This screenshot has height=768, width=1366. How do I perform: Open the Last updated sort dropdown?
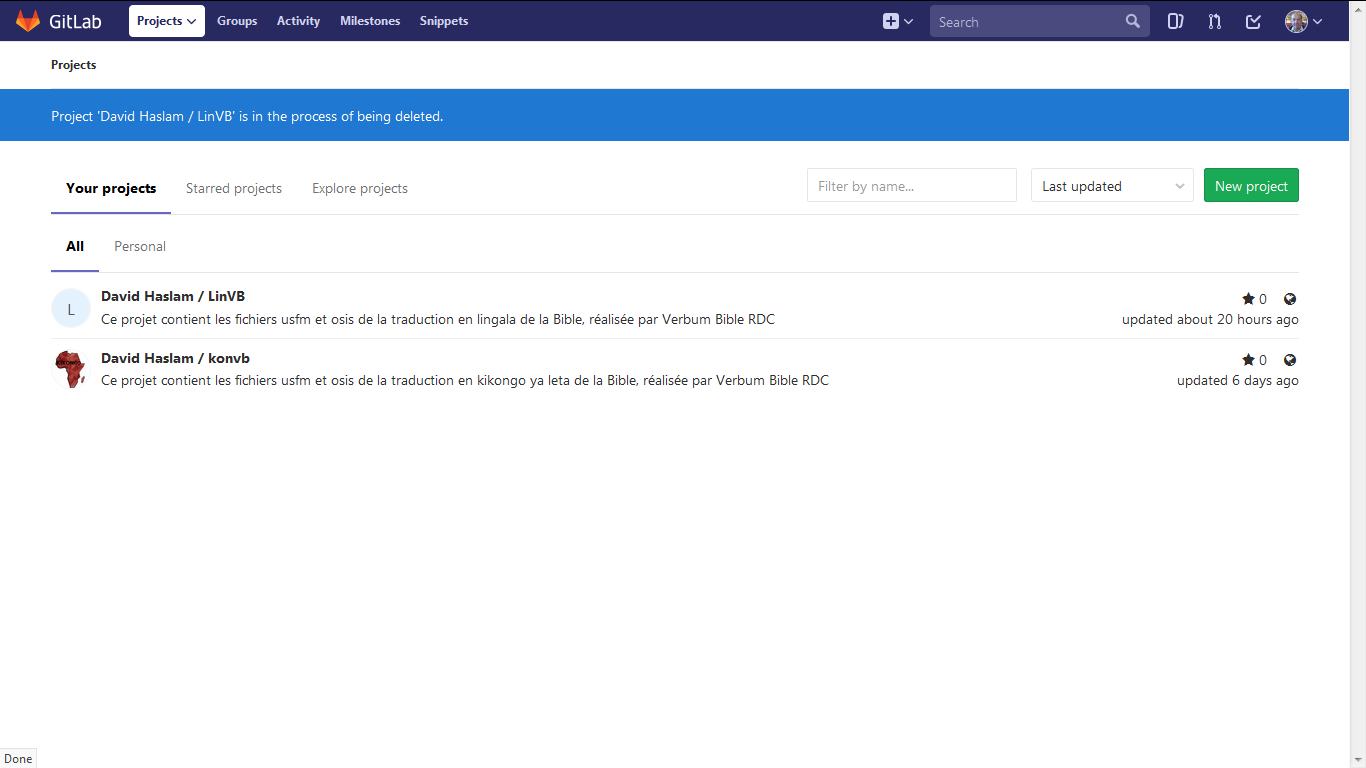click(x=1112, y=186)
